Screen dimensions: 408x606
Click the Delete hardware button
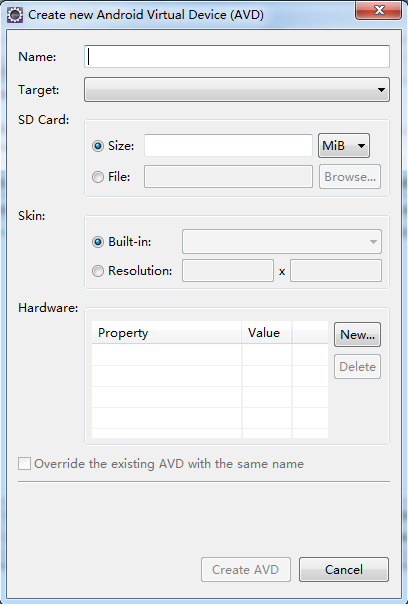click(357, 366)
